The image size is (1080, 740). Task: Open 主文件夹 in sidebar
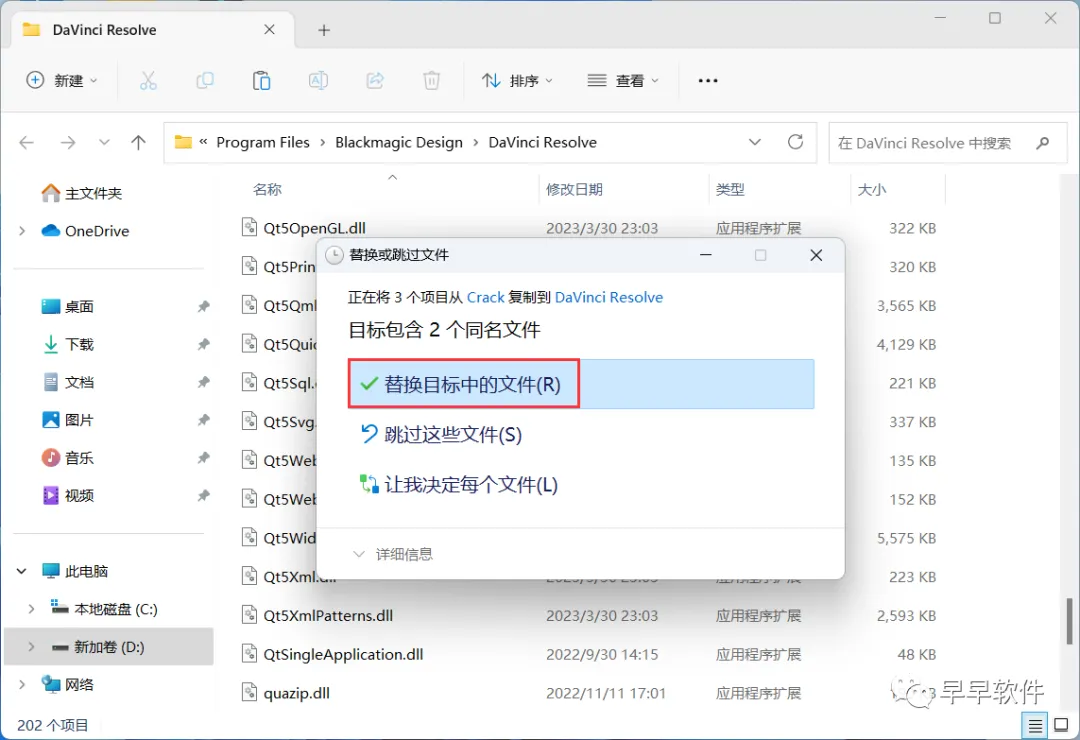coord(81,193)
